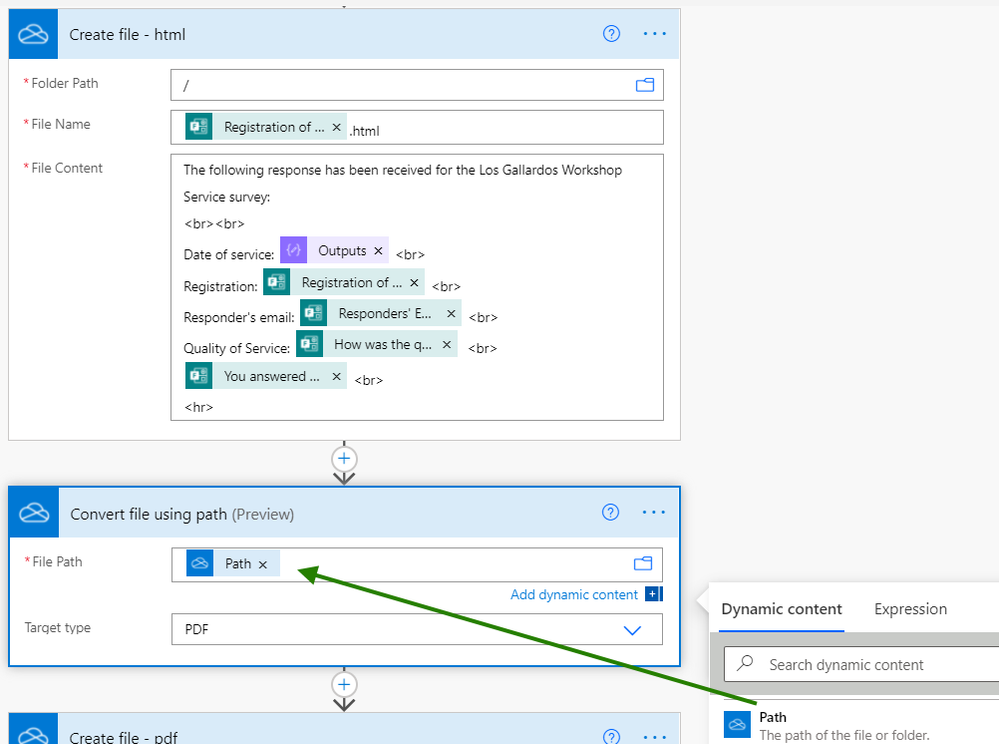999x744 pixels.
Task: Insert a new step below Convert file using path
Action: (x=344, y=684)
